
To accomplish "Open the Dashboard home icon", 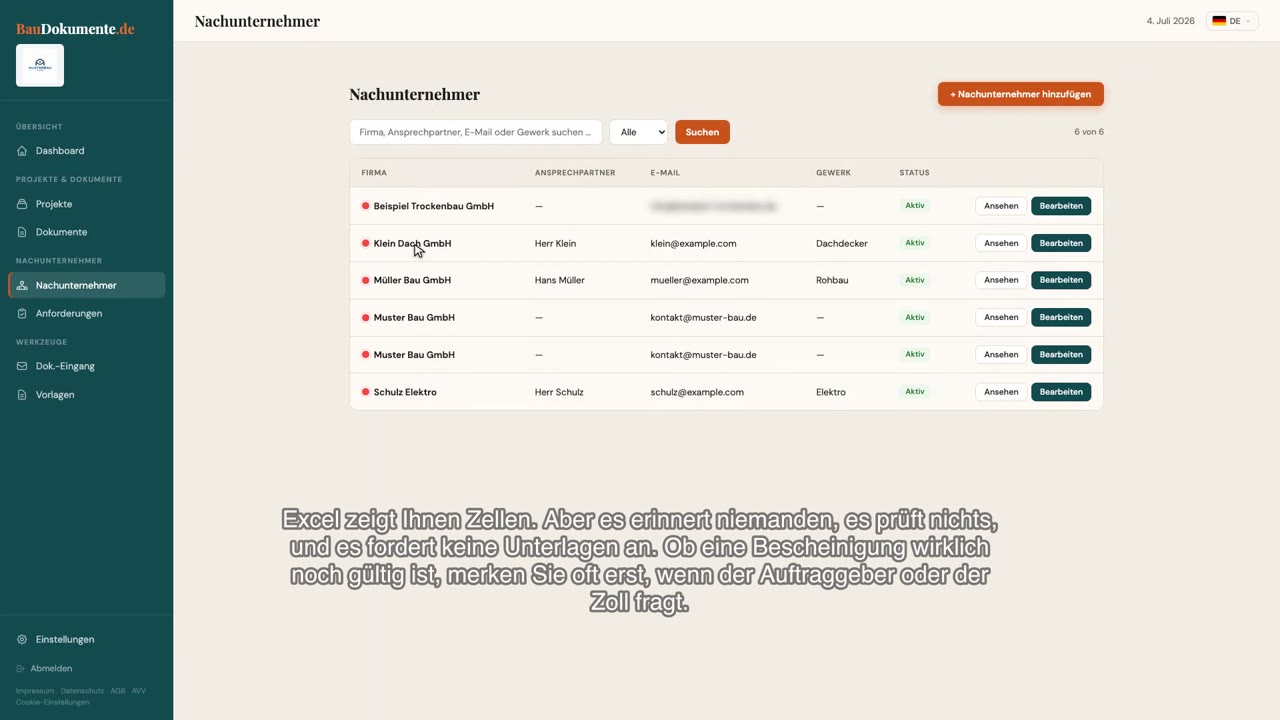I will coord(22,151).
